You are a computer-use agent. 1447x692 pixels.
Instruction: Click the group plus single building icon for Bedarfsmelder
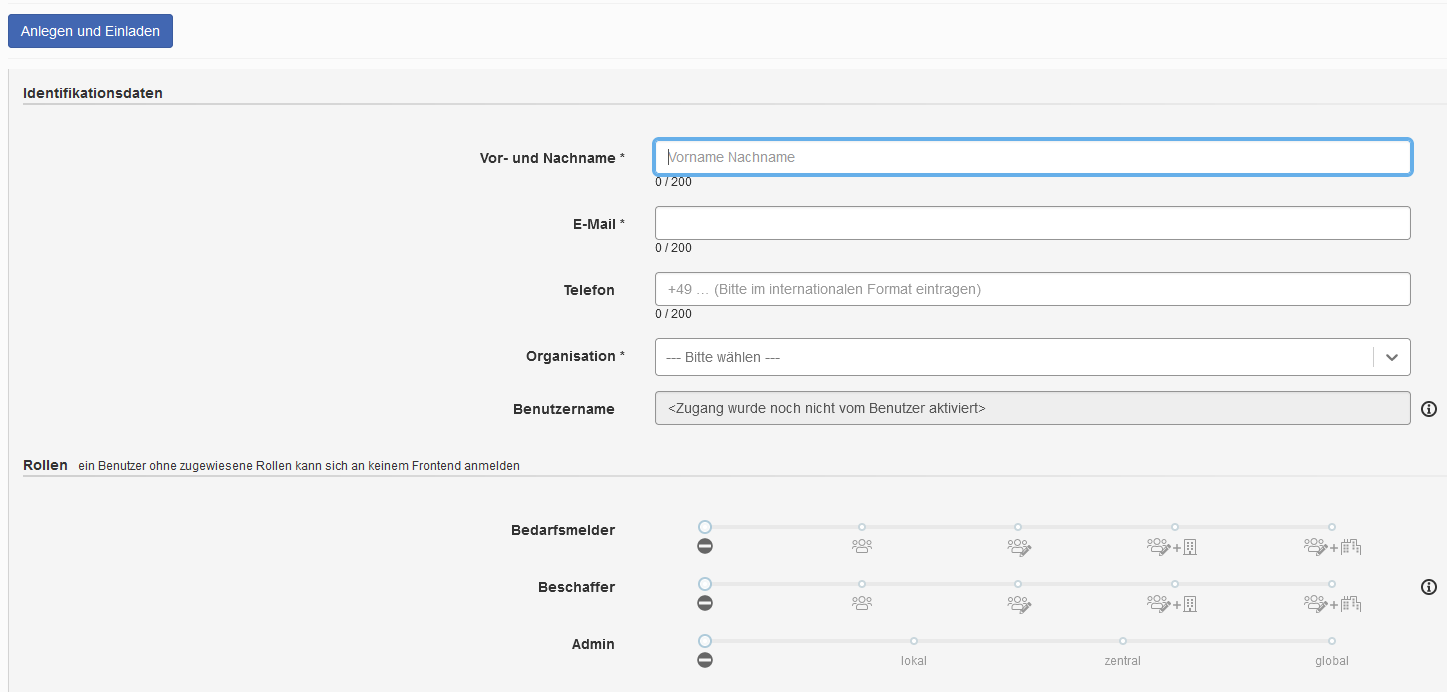tap(1172, 547)
